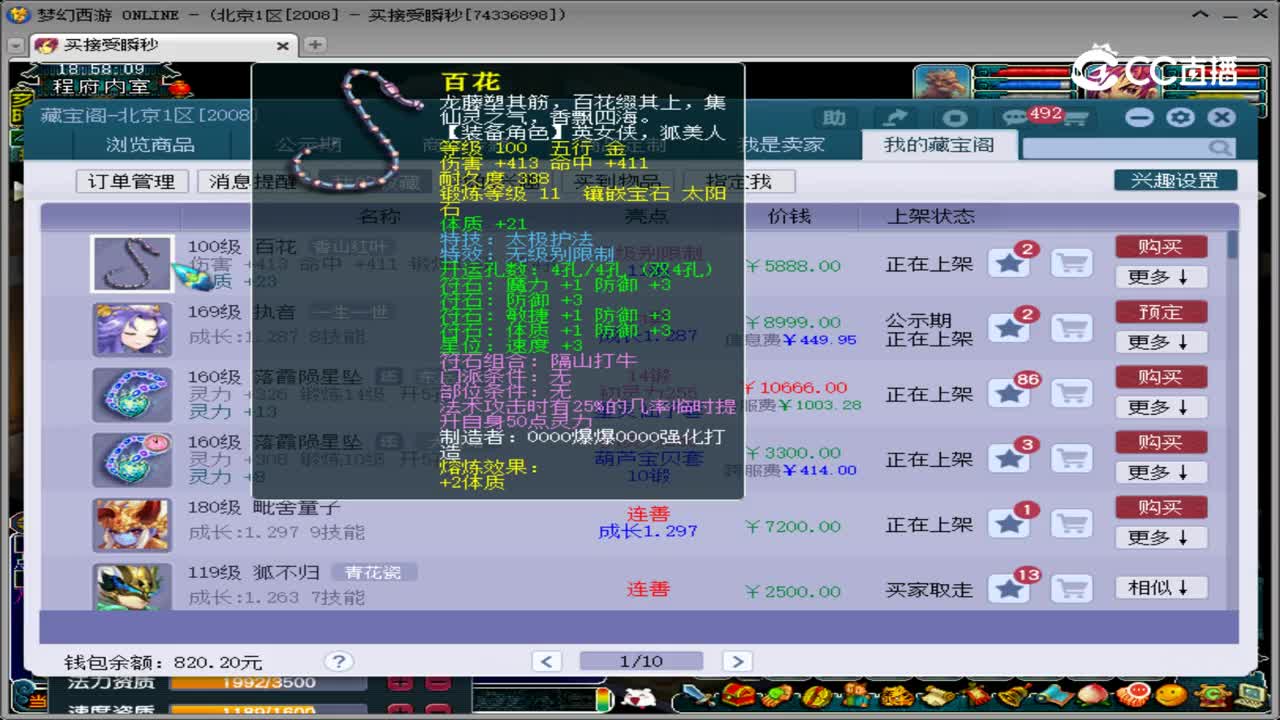The image size is (1280, 720).
Task: Expand 相似 dropdown for 狐不归 row
Action: pos(1160,588)
